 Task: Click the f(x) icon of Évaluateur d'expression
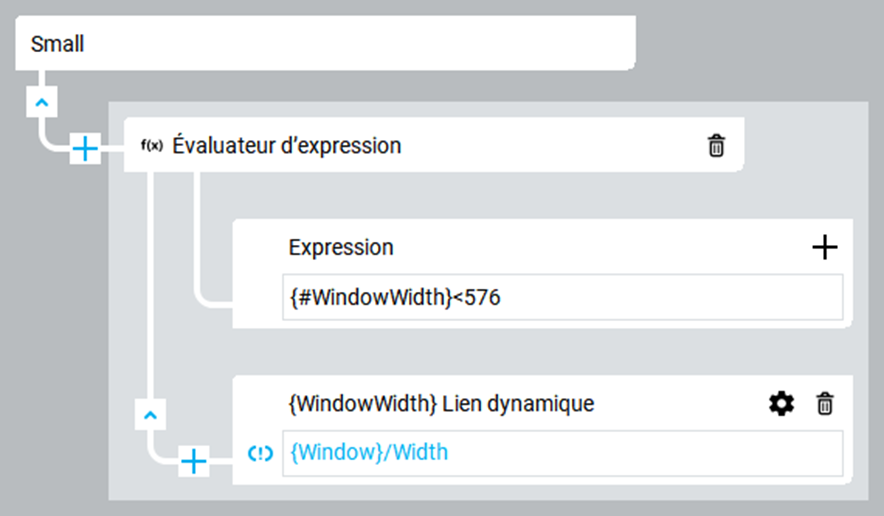pos(152,145)
